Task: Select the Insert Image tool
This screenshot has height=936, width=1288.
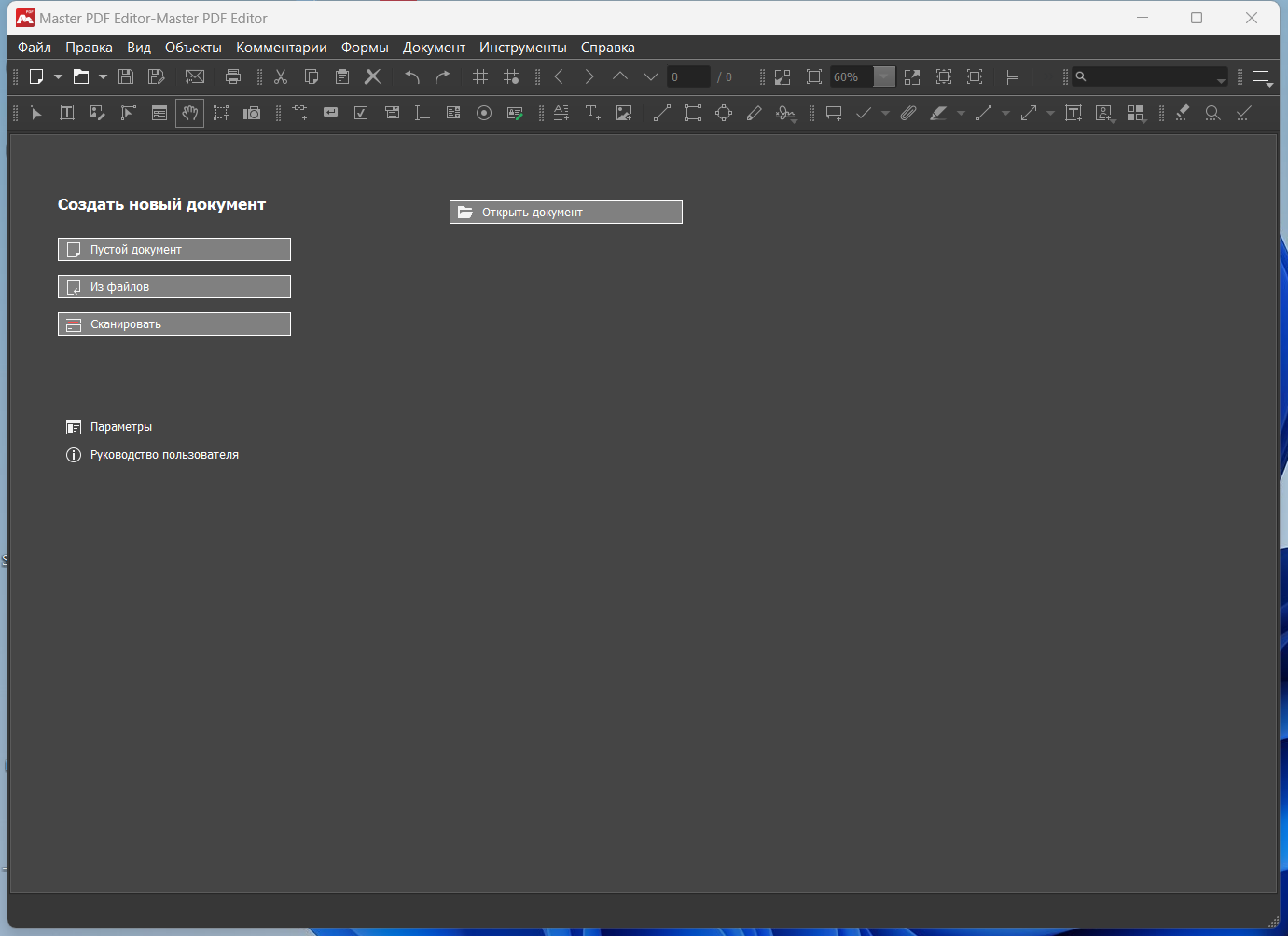Action: point(624,114)
